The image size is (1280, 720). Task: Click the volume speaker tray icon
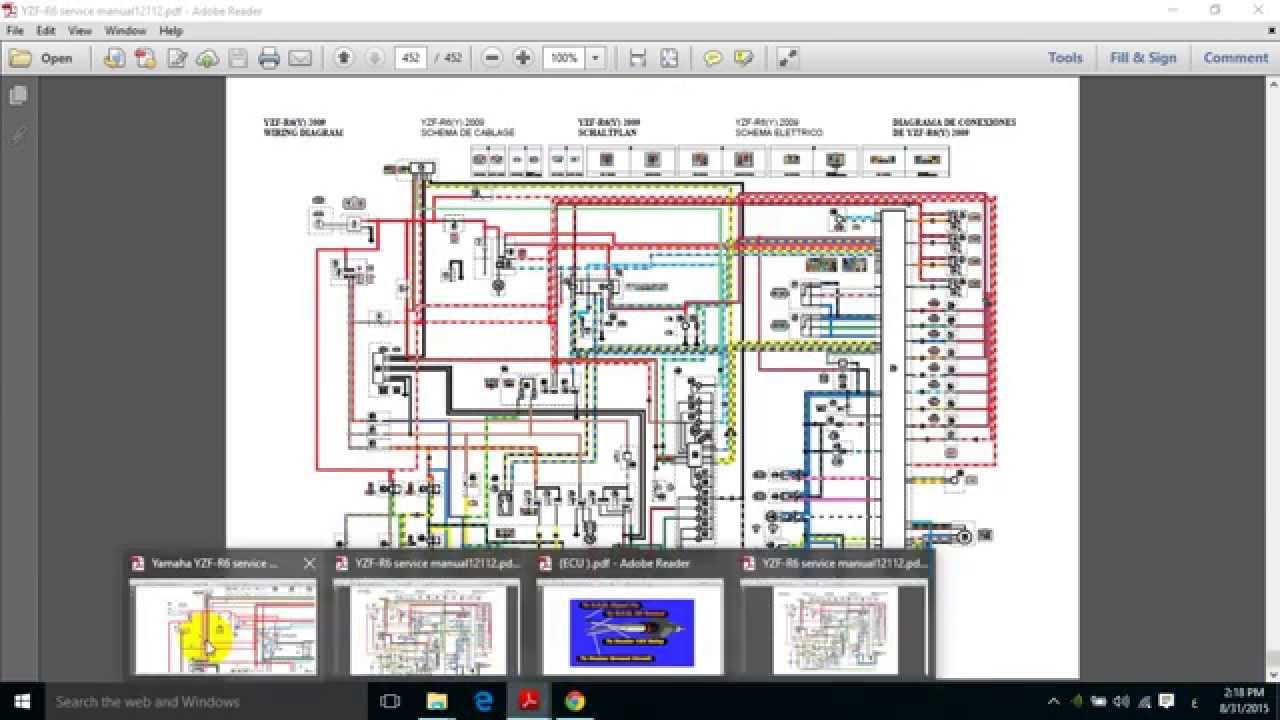(1121, 701)
